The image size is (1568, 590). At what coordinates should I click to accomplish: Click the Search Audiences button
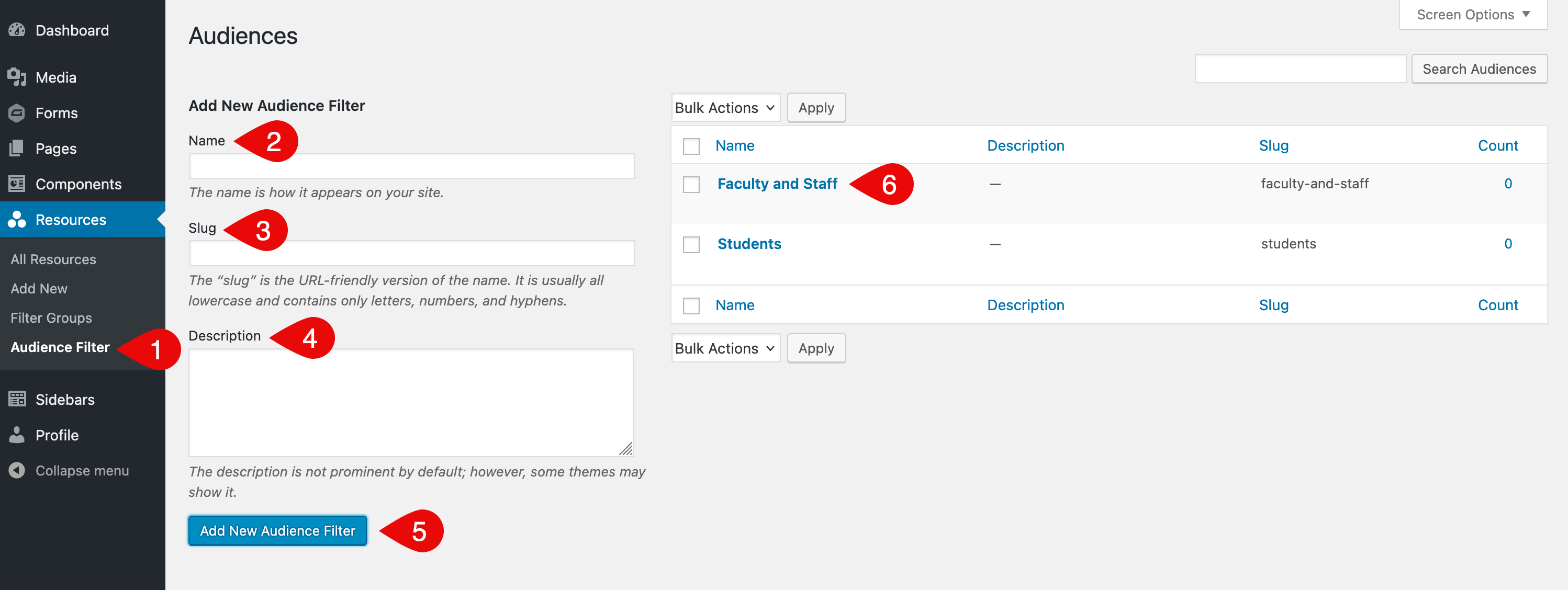[x=1479, y=69]
